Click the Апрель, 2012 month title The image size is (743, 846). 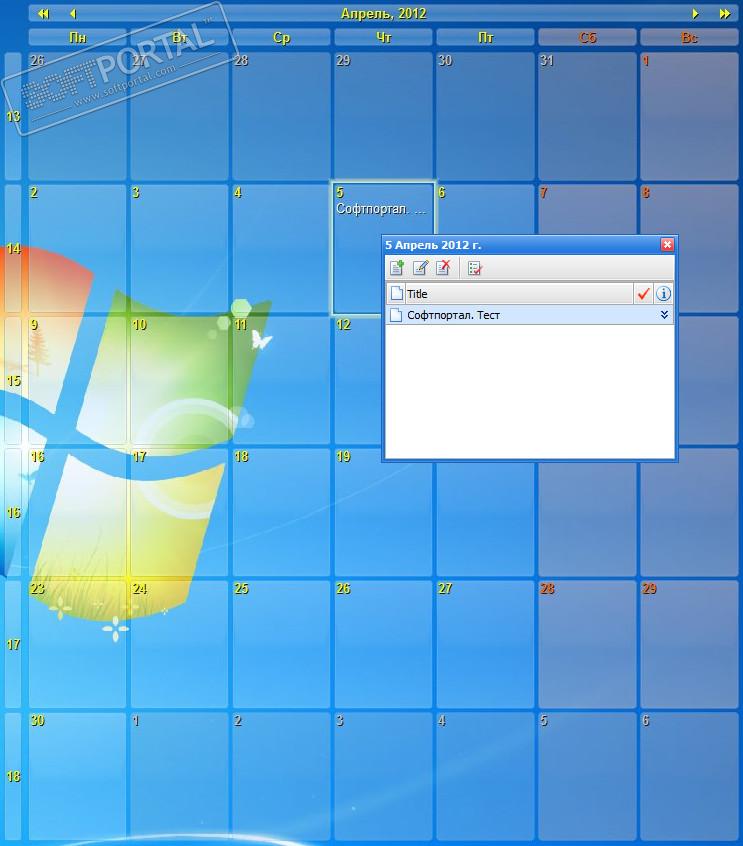click(x=383, y=13)
